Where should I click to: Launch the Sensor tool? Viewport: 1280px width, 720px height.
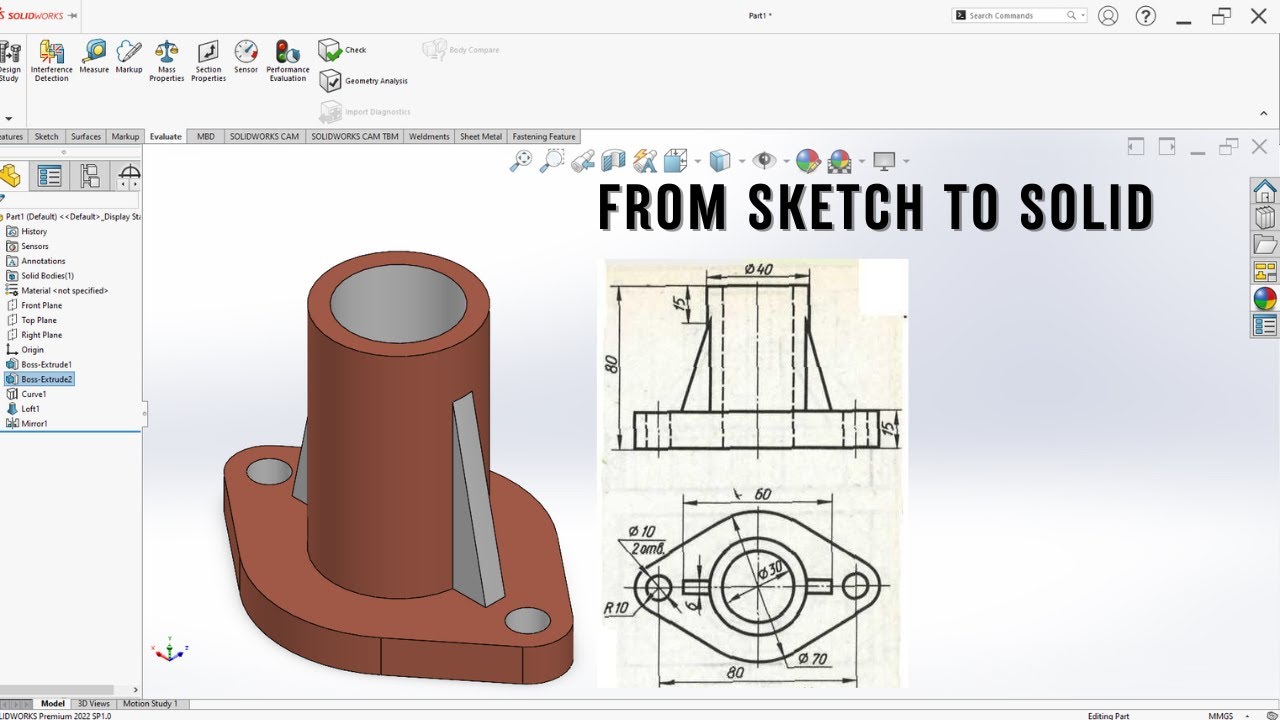tap(246, 57)
